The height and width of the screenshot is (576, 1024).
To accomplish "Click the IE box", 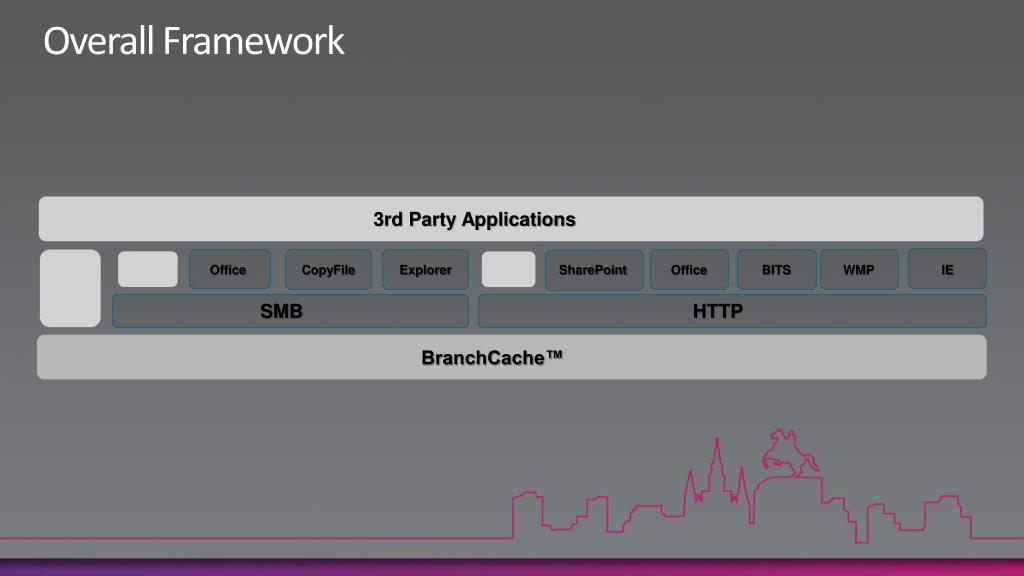I will [x=947, y=269].
